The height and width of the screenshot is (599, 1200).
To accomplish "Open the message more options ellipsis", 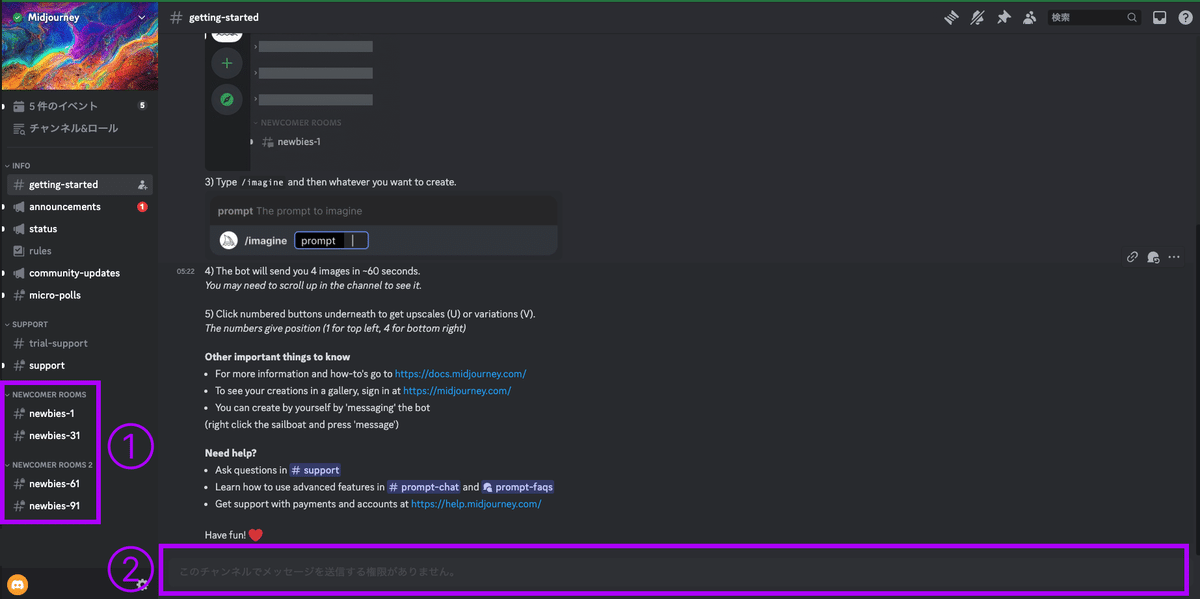I will point(1174,256).
